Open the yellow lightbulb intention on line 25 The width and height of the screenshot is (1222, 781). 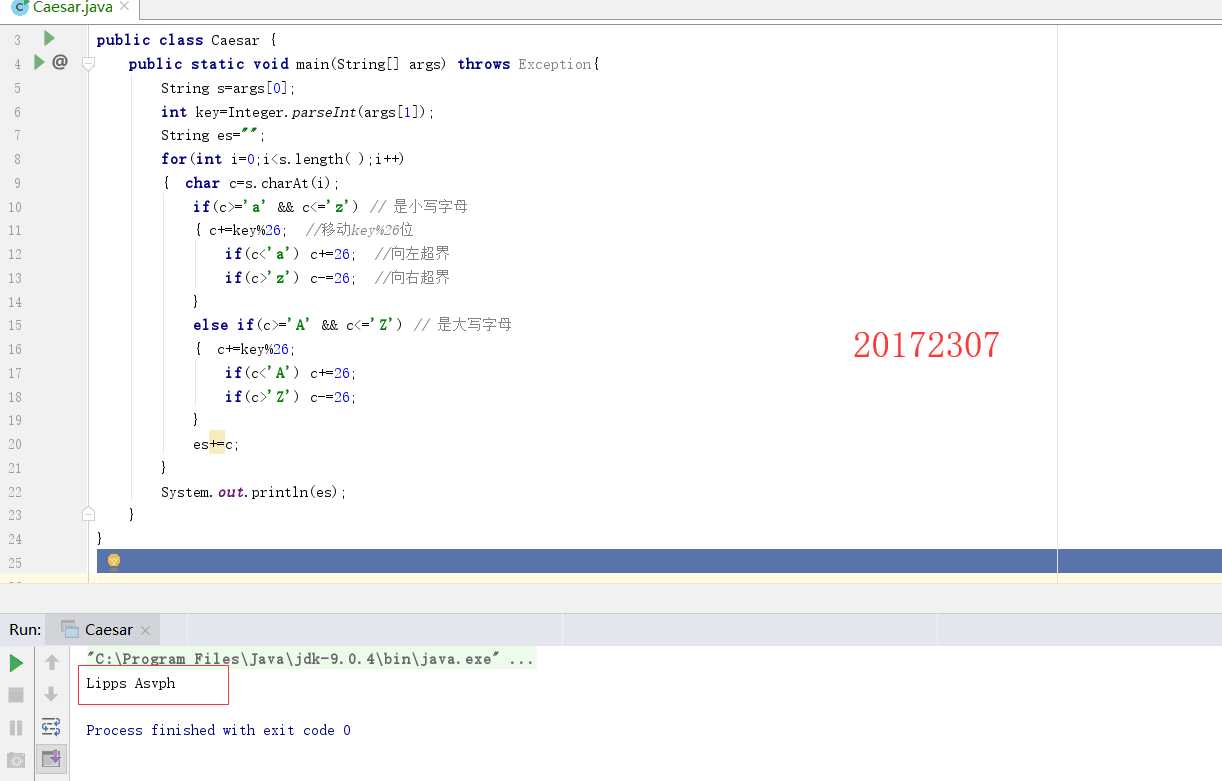pyautogui.click(x=114, y=561)
